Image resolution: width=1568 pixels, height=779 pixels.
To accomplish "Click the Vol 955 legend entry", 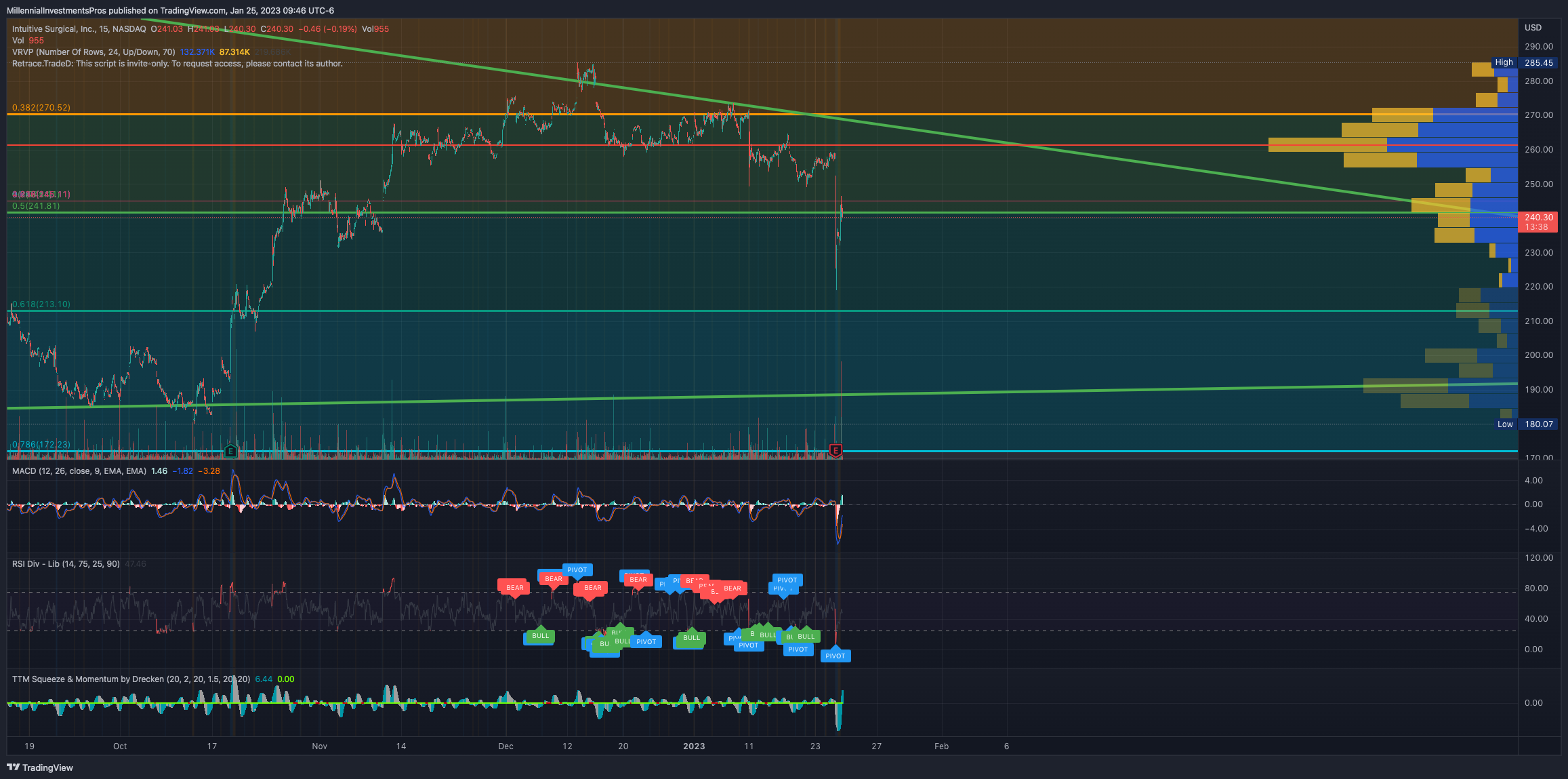I will (x=28, y=40).
